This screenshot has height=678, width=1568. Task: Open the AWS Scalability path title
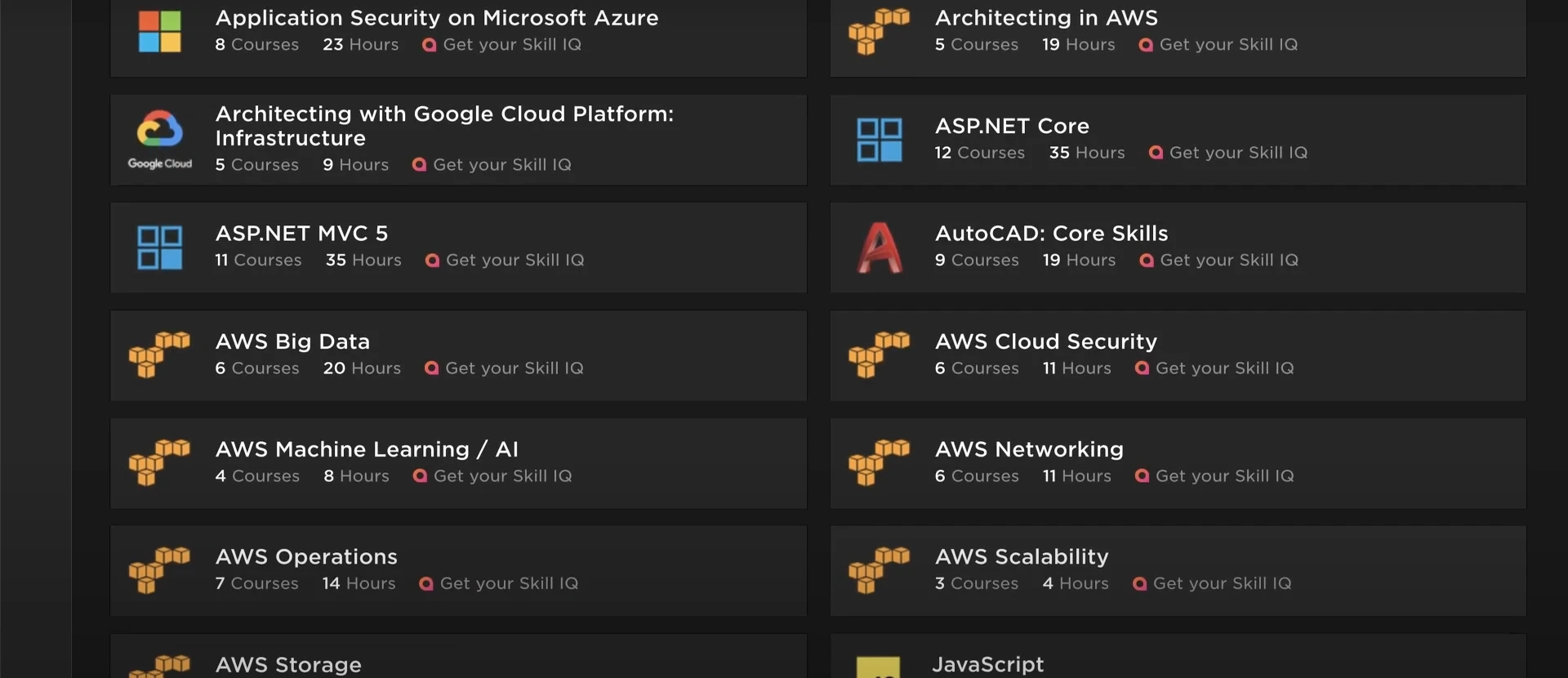(1022, 557)
